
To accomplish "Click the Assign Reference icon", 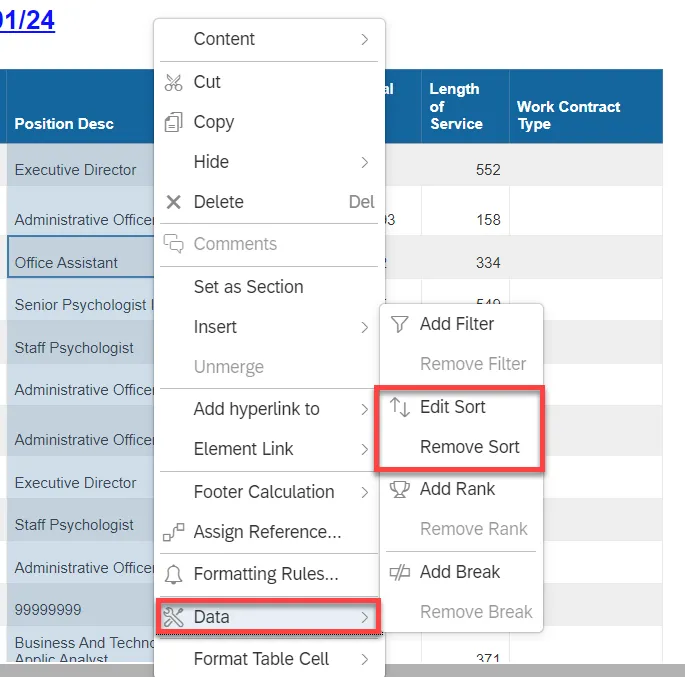I will 174,532.
